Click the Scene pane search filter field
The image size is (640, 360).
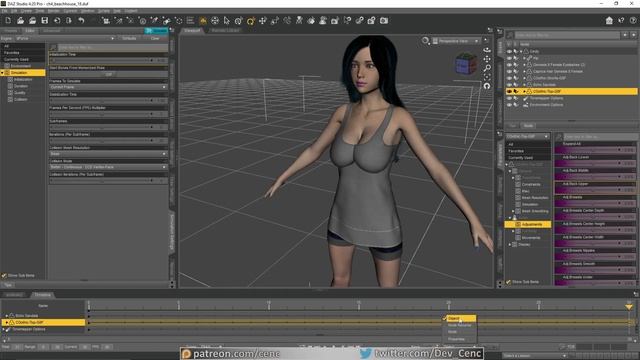567,36
